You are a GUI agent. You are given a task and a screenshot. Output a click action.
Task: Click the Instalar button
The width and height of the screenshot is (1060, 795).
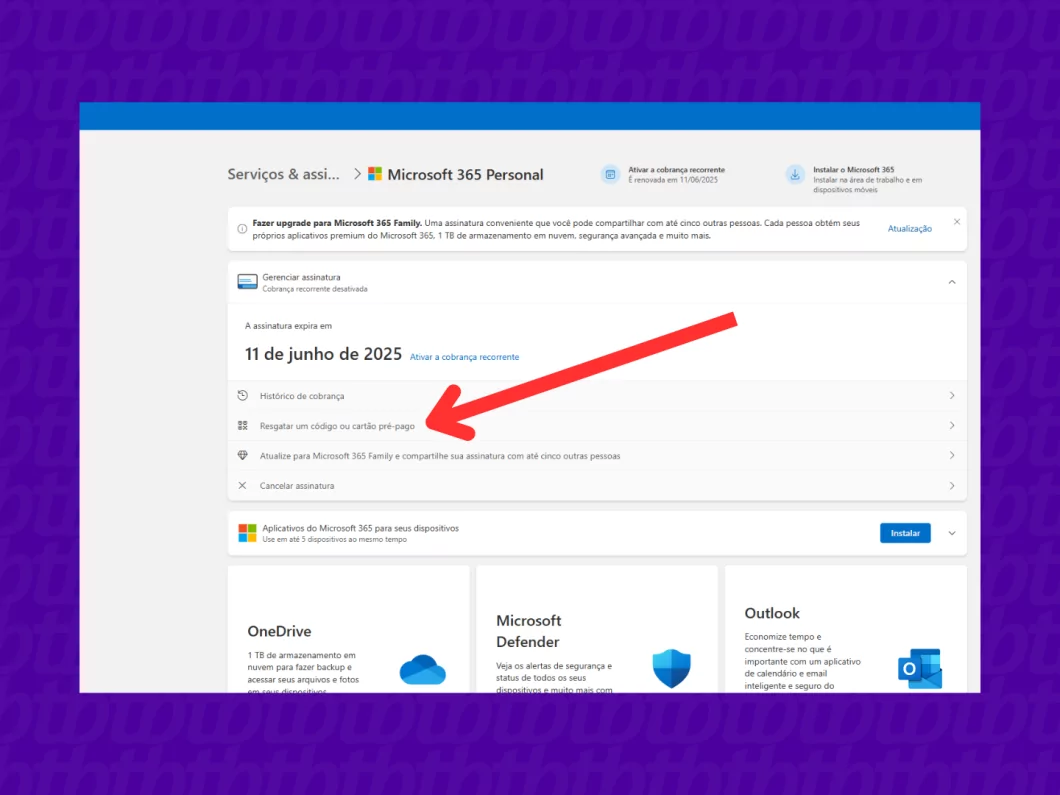click(x=905, y=533)
